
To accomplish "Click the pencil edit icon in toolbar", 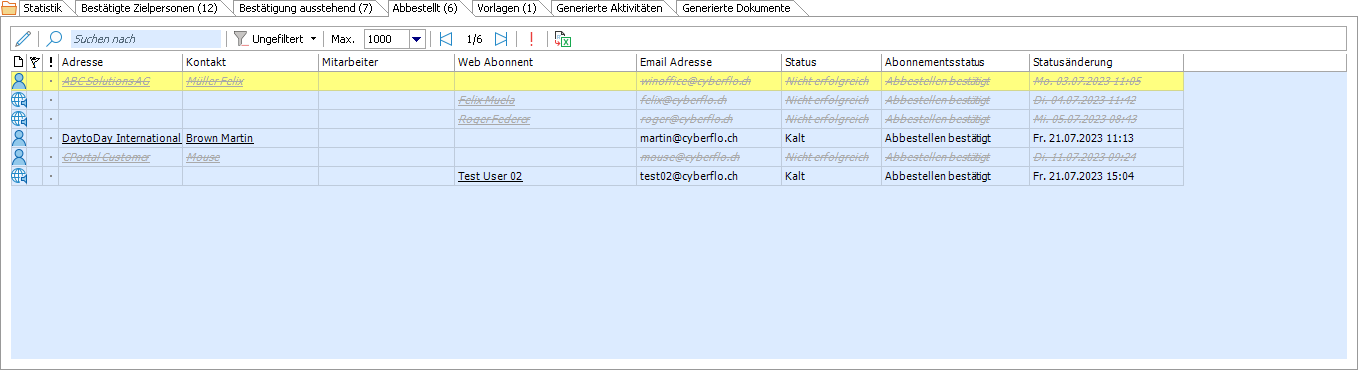I will pyautogui.click(x=23, y=39).
